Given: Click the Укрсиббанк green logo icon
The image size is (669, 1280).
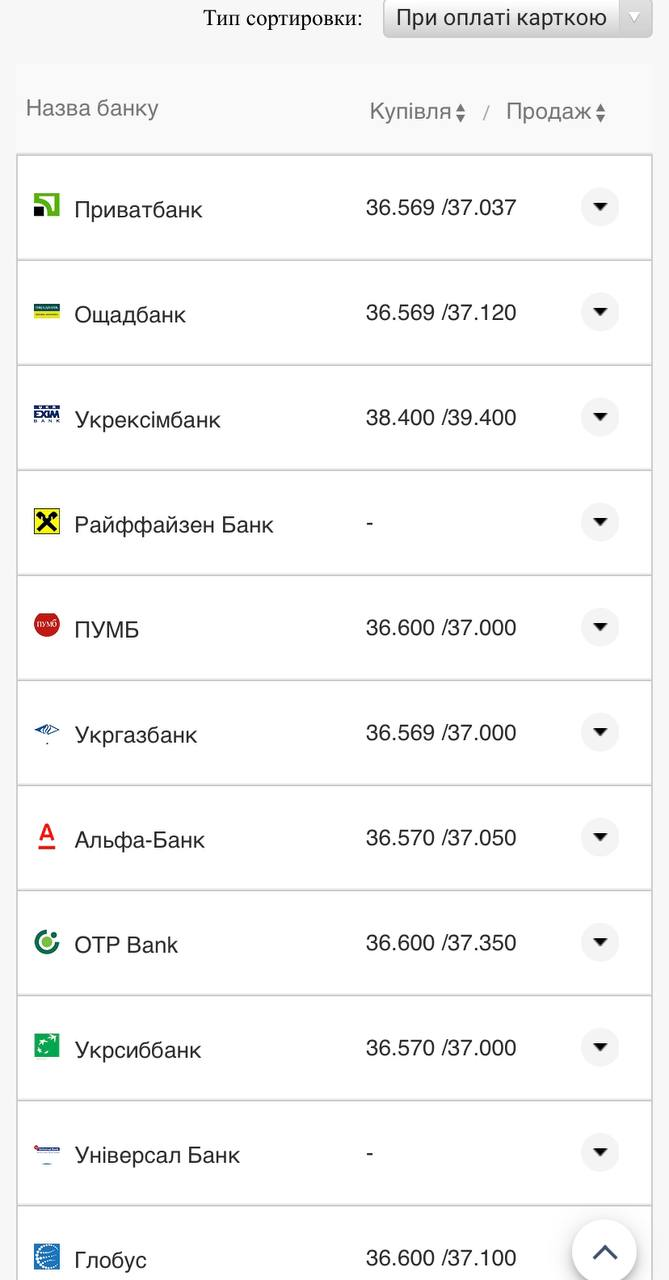Looking at the screenshot, I should (47, 1046).
